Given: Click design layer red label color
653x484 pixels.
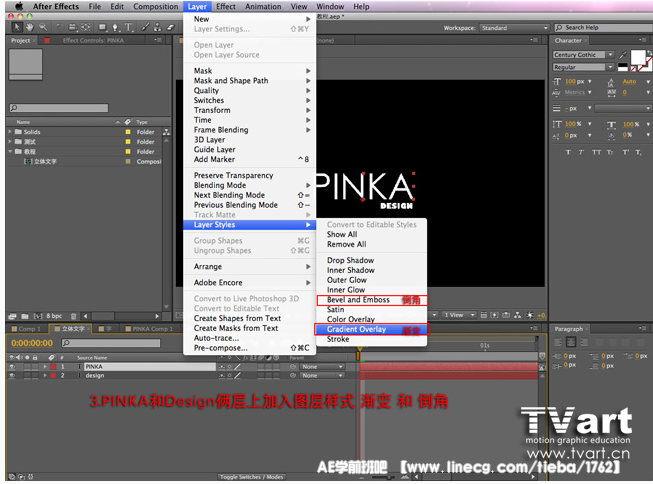Looking at the screenshot, I should (x=53, y=376).
